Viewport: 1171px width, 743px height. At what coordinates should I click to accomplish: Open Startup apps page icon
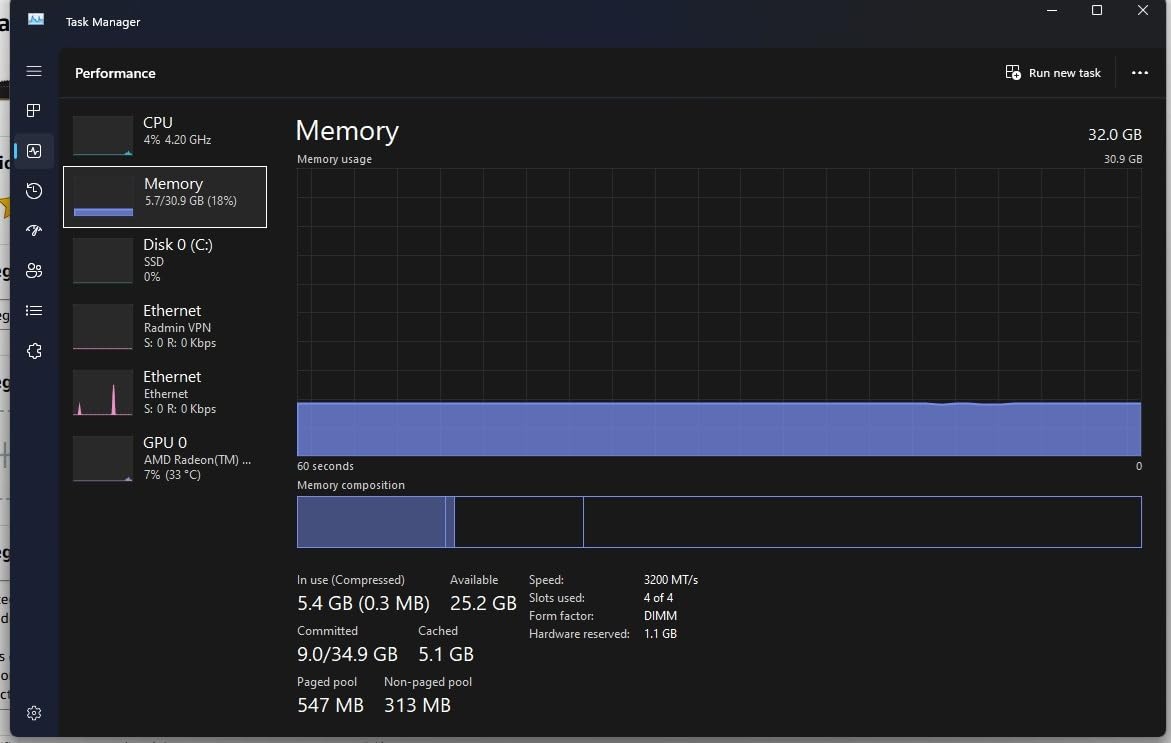(x=34, y=230)
